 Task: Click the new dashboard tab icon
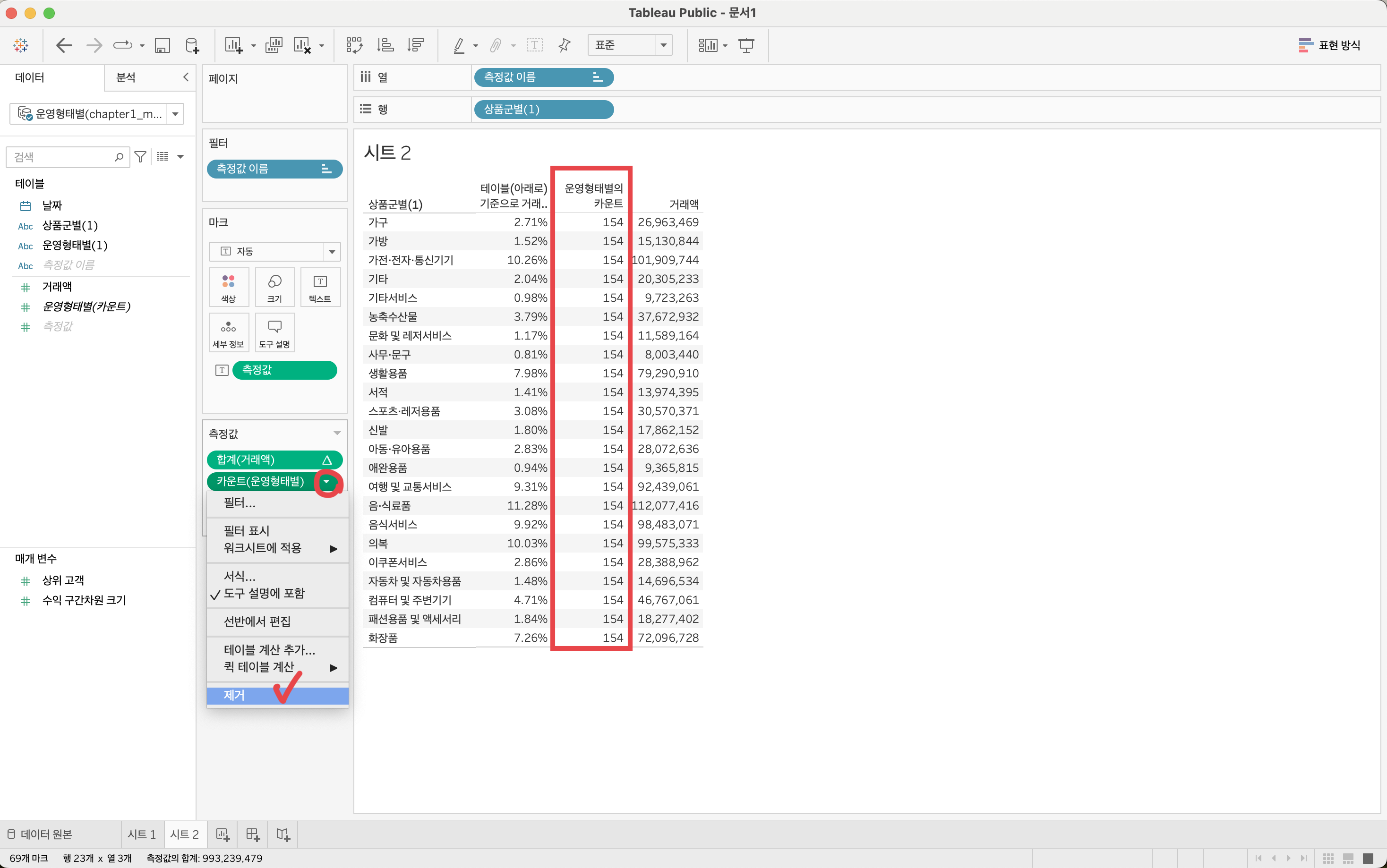[253, 834]
